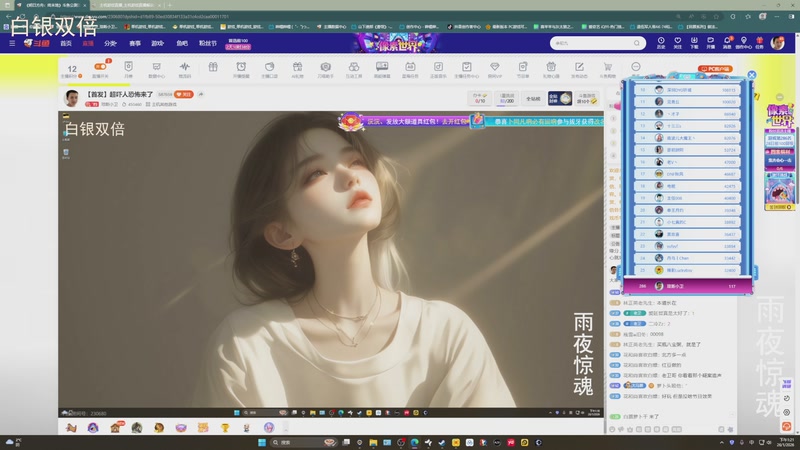Open the 分类 category dropdown
800x450 pixels.
click(111, 43)
